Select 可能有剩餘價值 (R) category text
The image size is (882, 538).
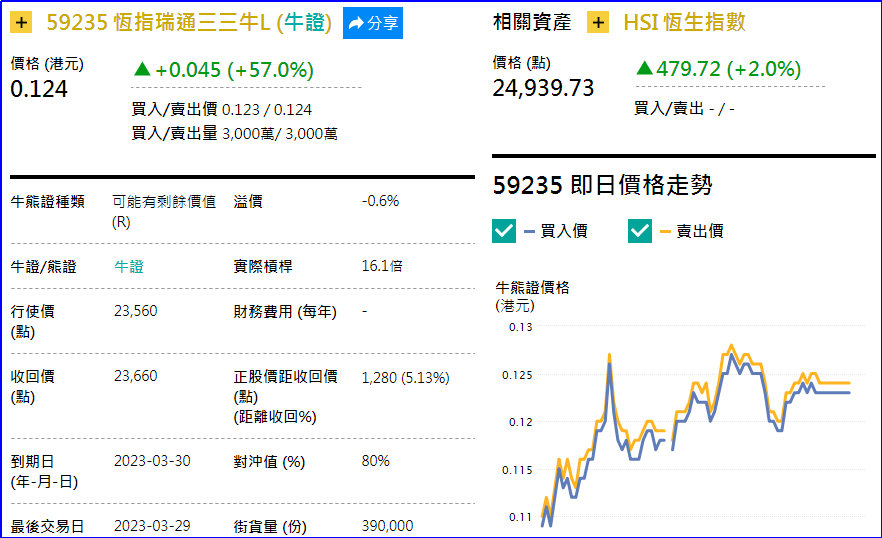coord(164,212)
